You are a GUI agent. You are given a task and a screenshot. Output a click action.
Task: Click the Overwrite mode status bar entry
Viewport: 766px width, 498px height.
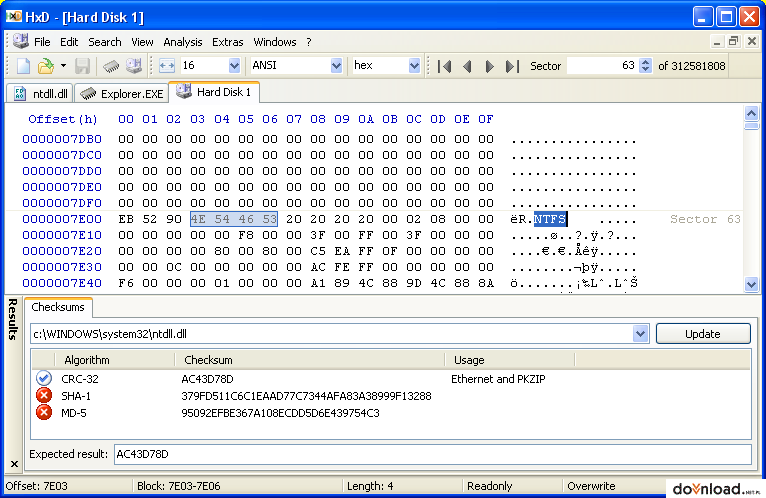pos(591,486)
